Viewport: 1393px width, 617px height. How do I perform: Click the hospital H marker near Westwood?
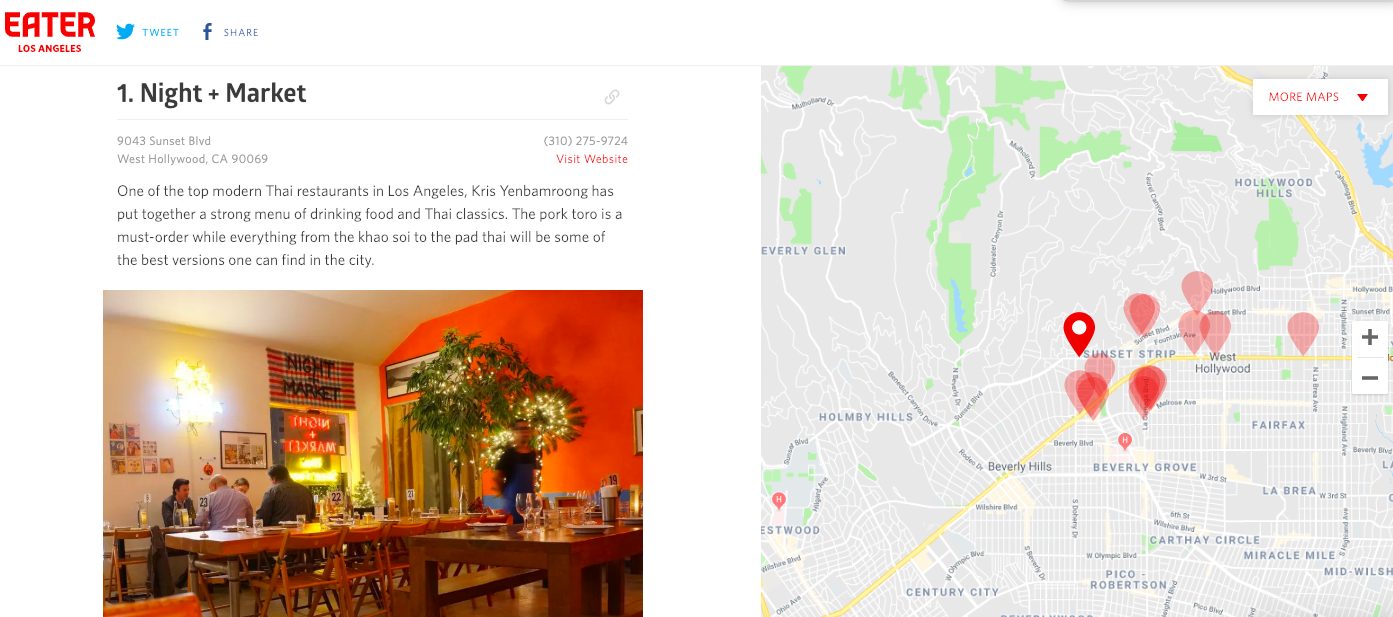[779, 500]
